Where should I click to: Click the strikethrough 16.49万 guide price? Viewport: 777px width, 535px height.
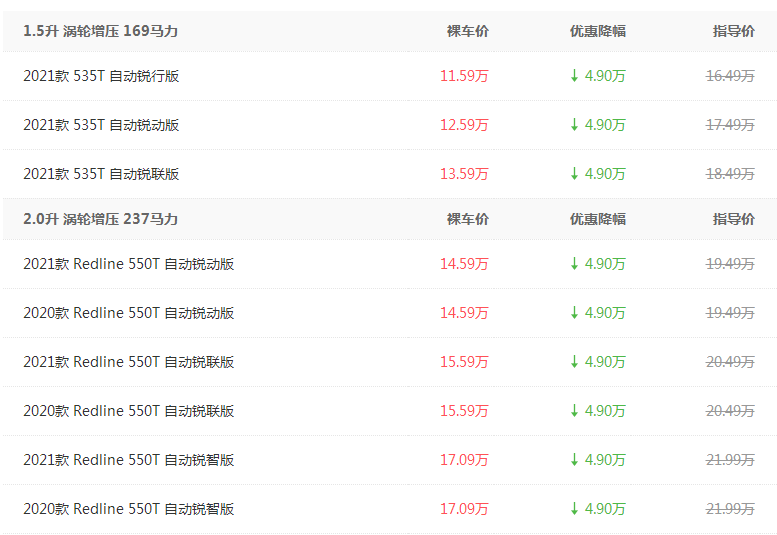point(730,76)
